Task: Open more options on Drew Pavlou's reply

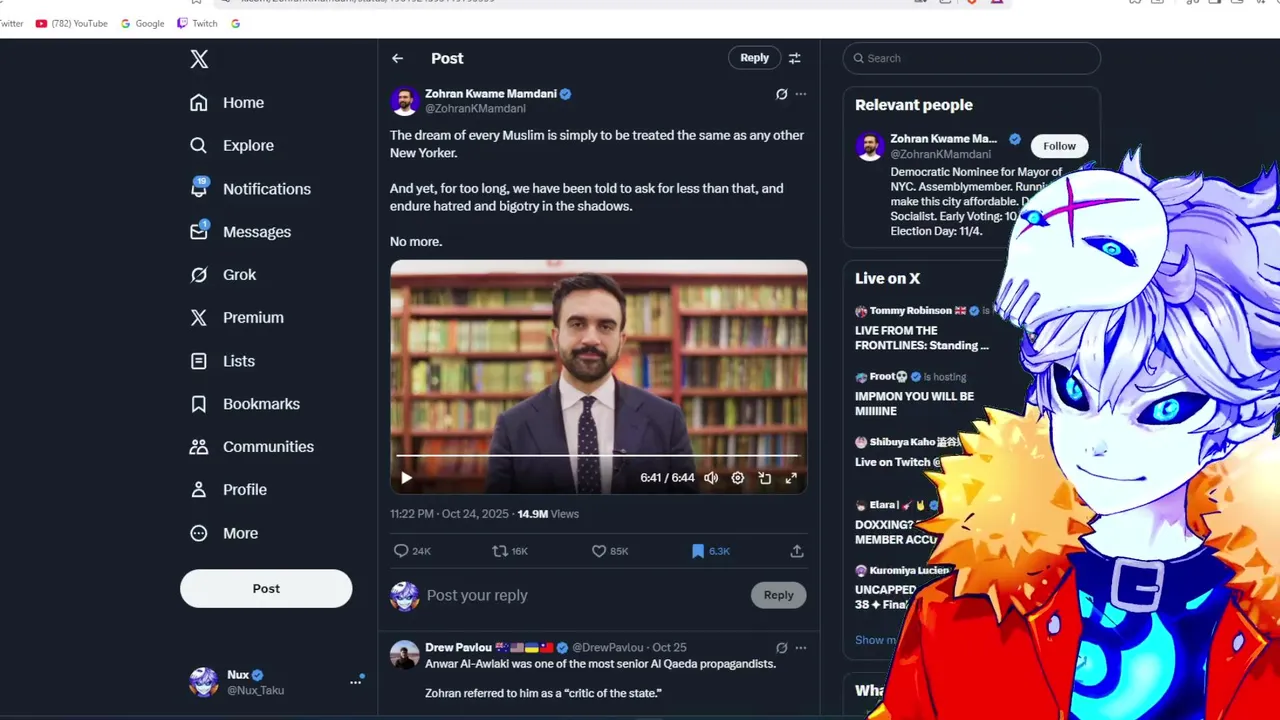Action: tap(801, 648)
